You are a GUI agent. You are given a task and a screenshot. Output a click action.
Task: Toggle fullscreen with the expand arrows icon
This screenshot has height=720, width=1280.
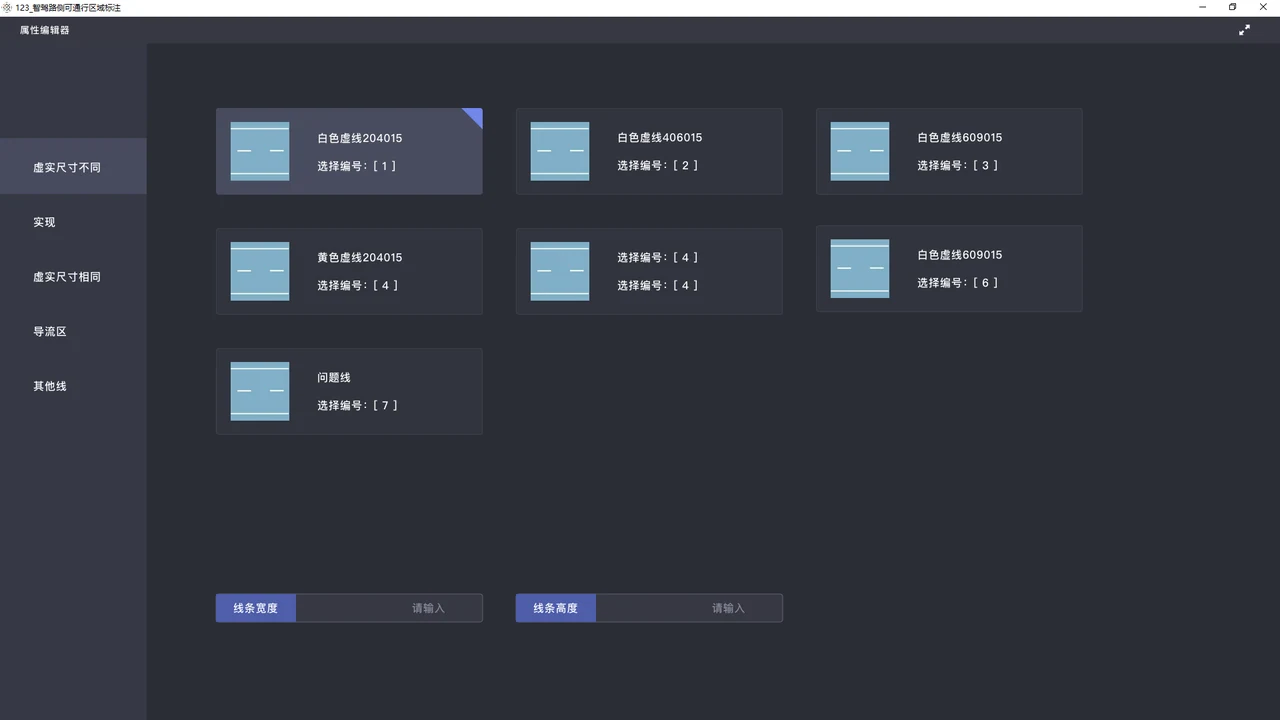[x=1244, y=30]
